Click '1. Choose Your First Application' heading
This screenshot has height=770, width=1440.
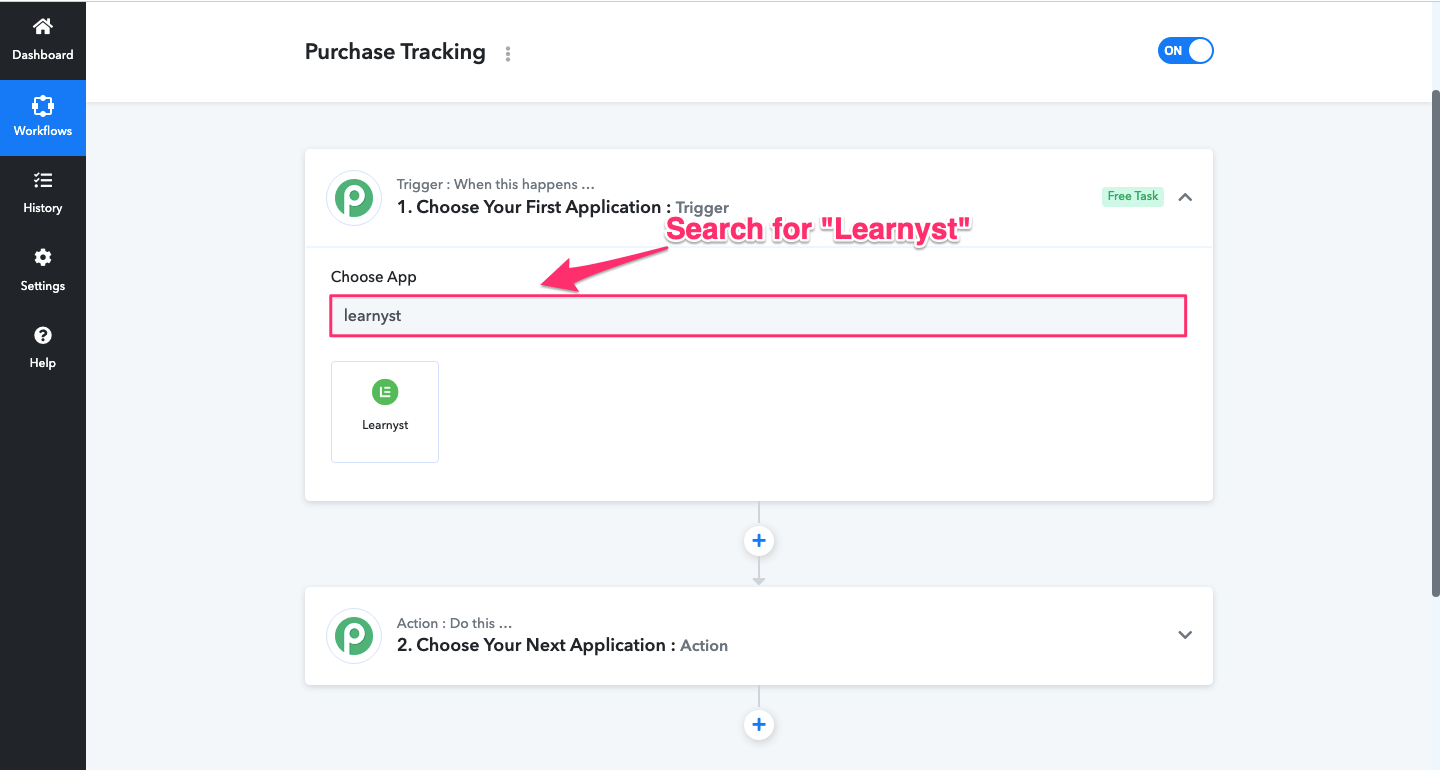[534, 207]
